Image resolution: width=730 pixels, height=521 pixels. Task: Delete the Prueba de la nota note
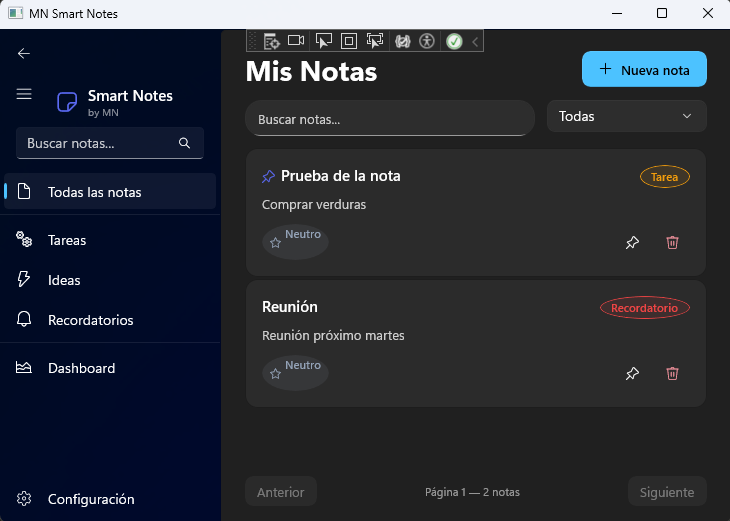click(672, 242)
